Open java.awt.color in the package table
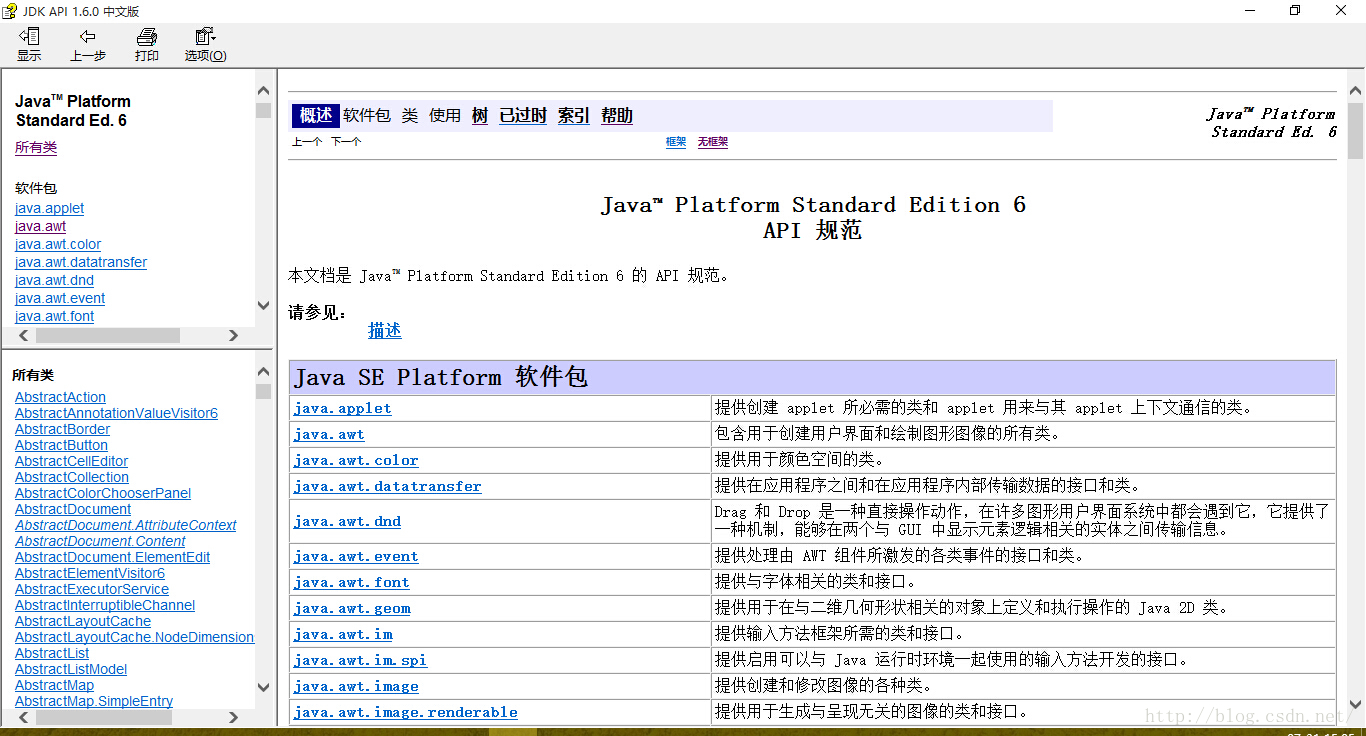Viewport: 1366px width, 736px height. pyautogui.click(x=356, y=460)
